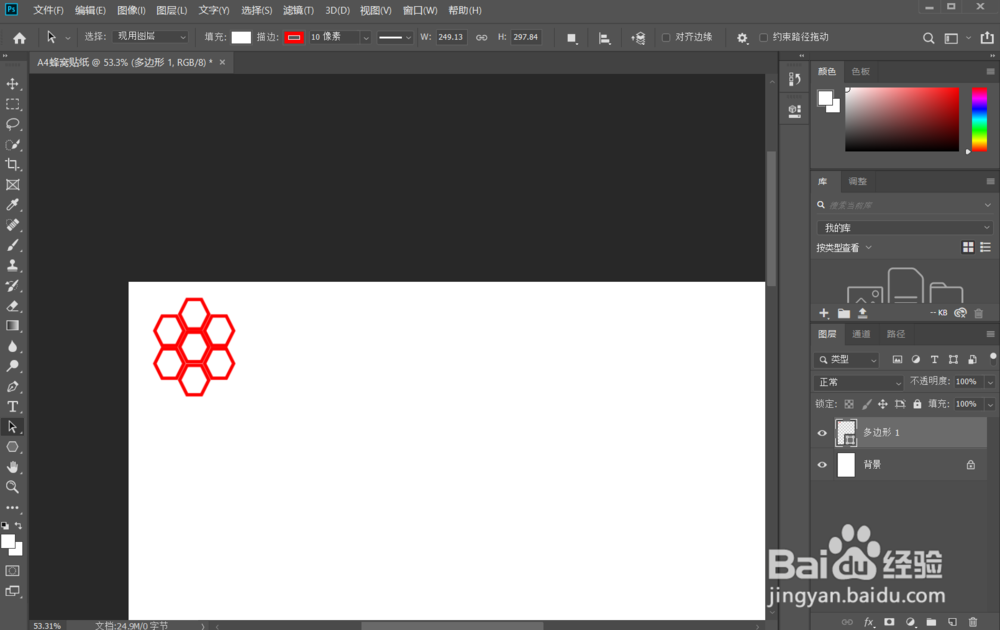The height and width of the screenshot is (630, 1000).
Task: Hide the 背景 layer
Action: pos(822,465)
